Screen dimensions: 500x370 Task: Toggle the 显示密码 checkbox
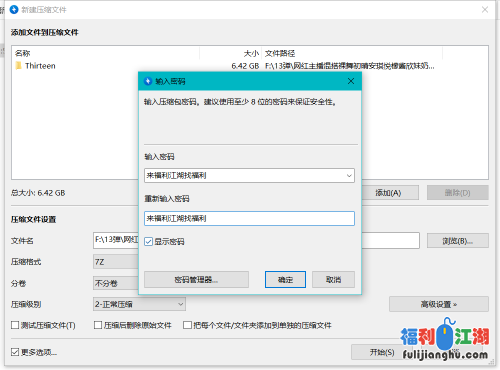pos(149,241)
